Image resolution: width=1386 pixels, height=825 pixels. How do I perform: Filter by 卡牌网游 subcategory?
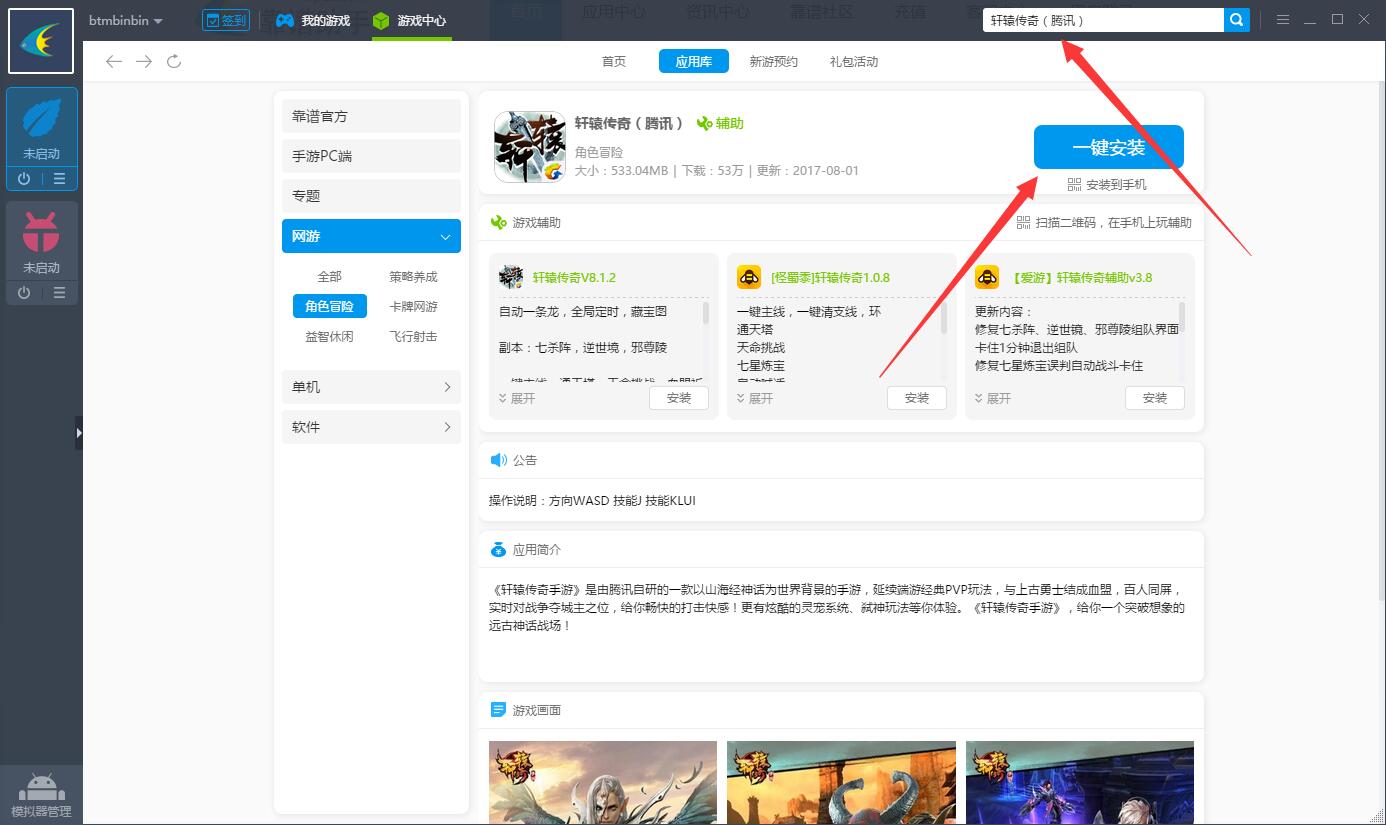[x=413, y=307]
